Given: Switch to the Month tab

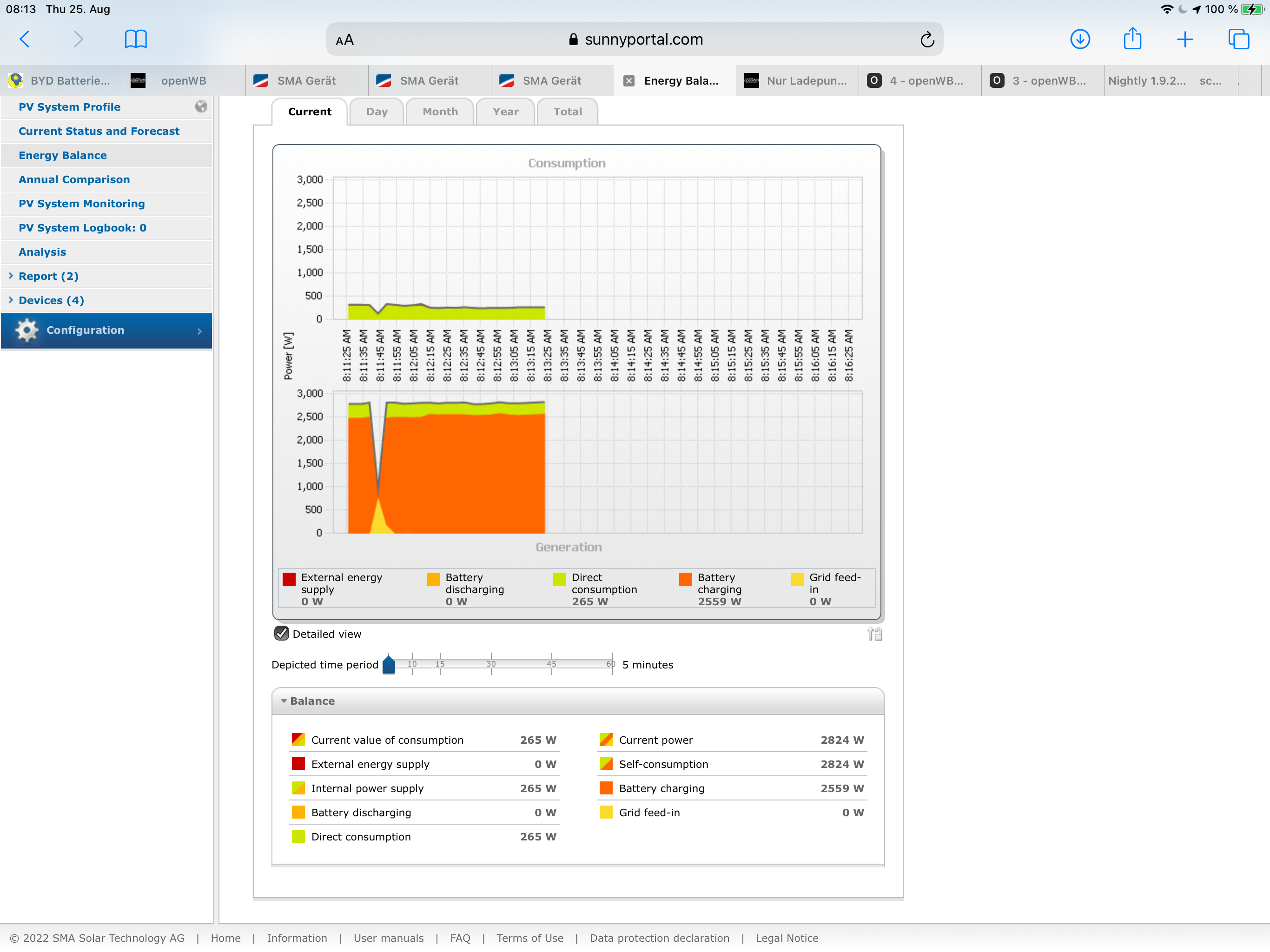Looking at the screenshot, I should (440, 112).
